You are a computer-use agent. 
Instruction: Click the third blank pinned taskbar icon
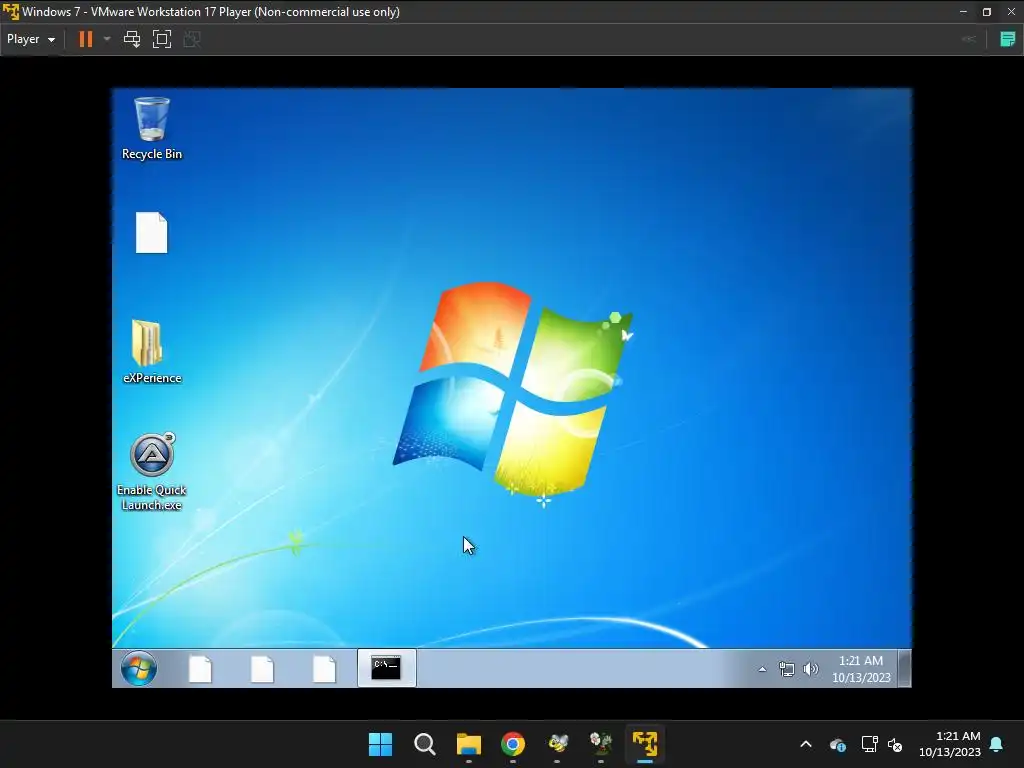[x=324, y=669]
